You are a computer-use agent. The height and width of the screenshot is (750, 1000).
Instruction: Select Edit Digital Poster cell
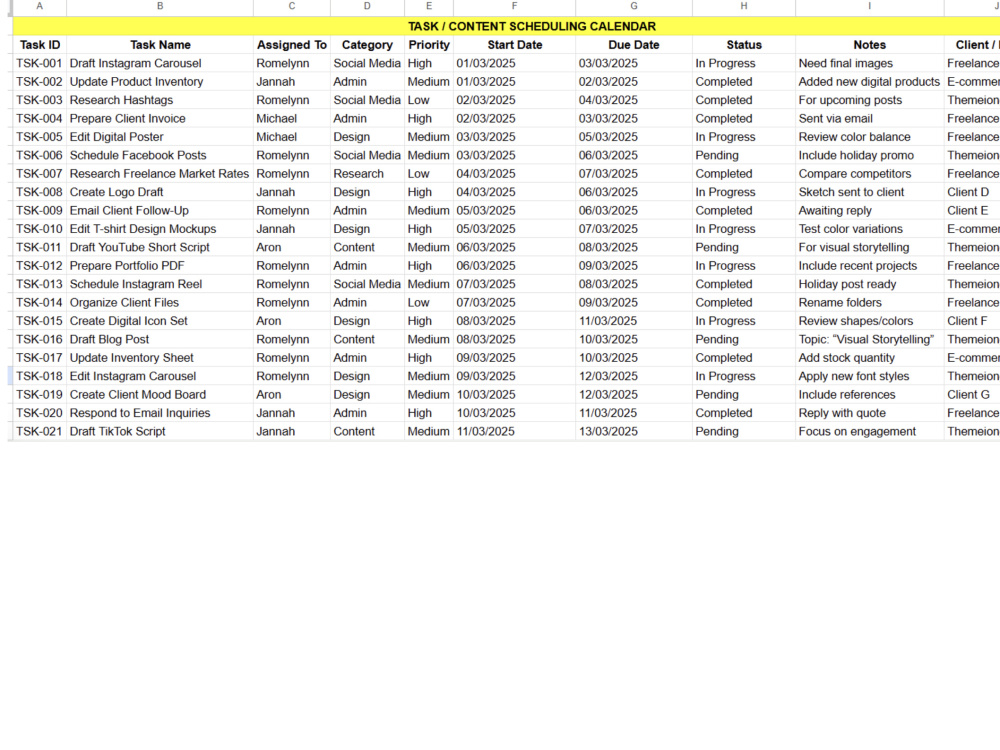point(159,136)
